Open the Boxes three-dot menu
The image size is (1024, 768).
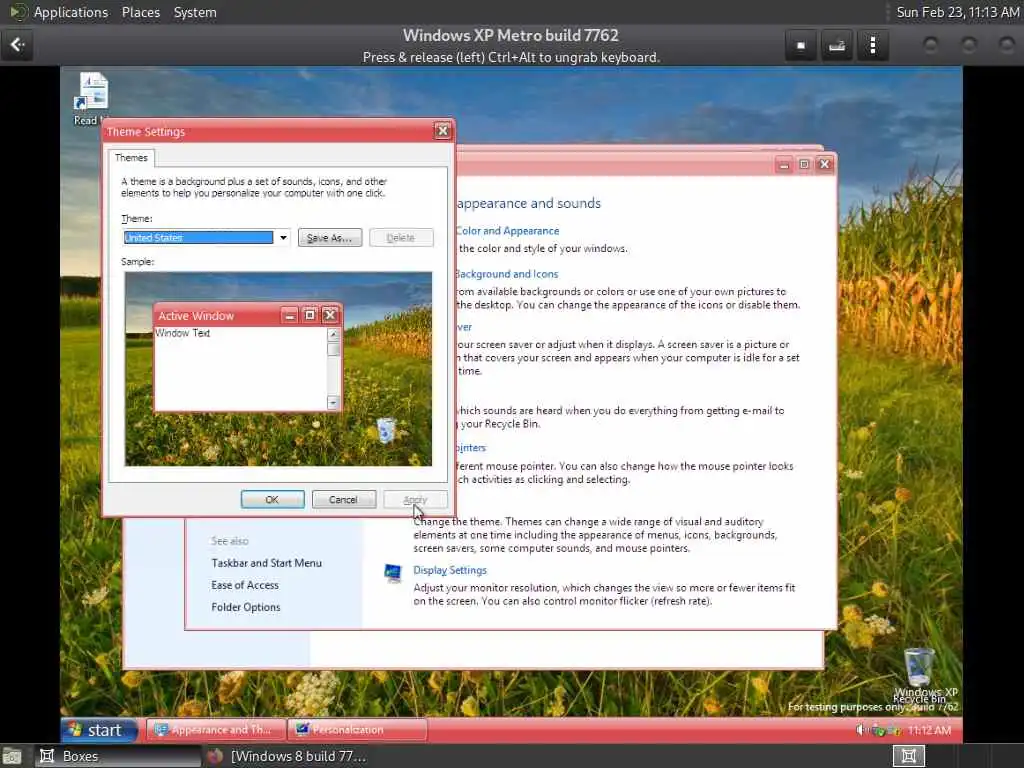(872, 46)
